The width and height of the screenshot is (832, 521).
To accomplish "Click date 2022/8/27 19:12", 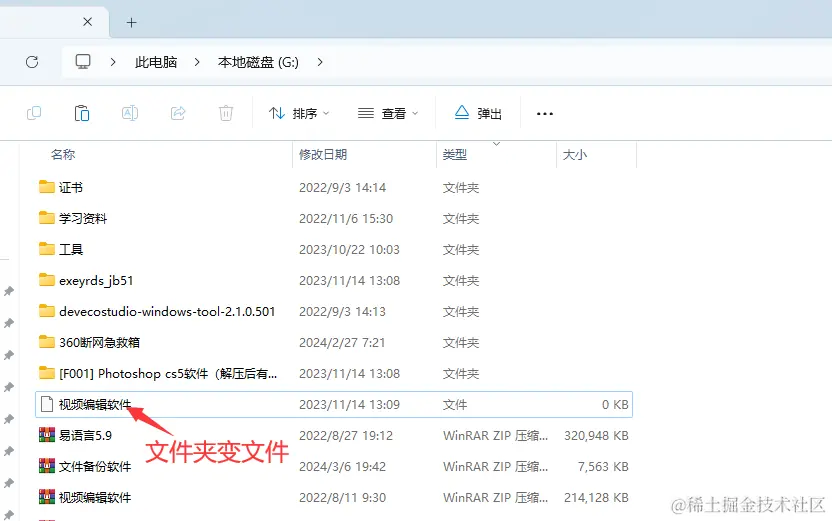I will [x=346, y=436].
